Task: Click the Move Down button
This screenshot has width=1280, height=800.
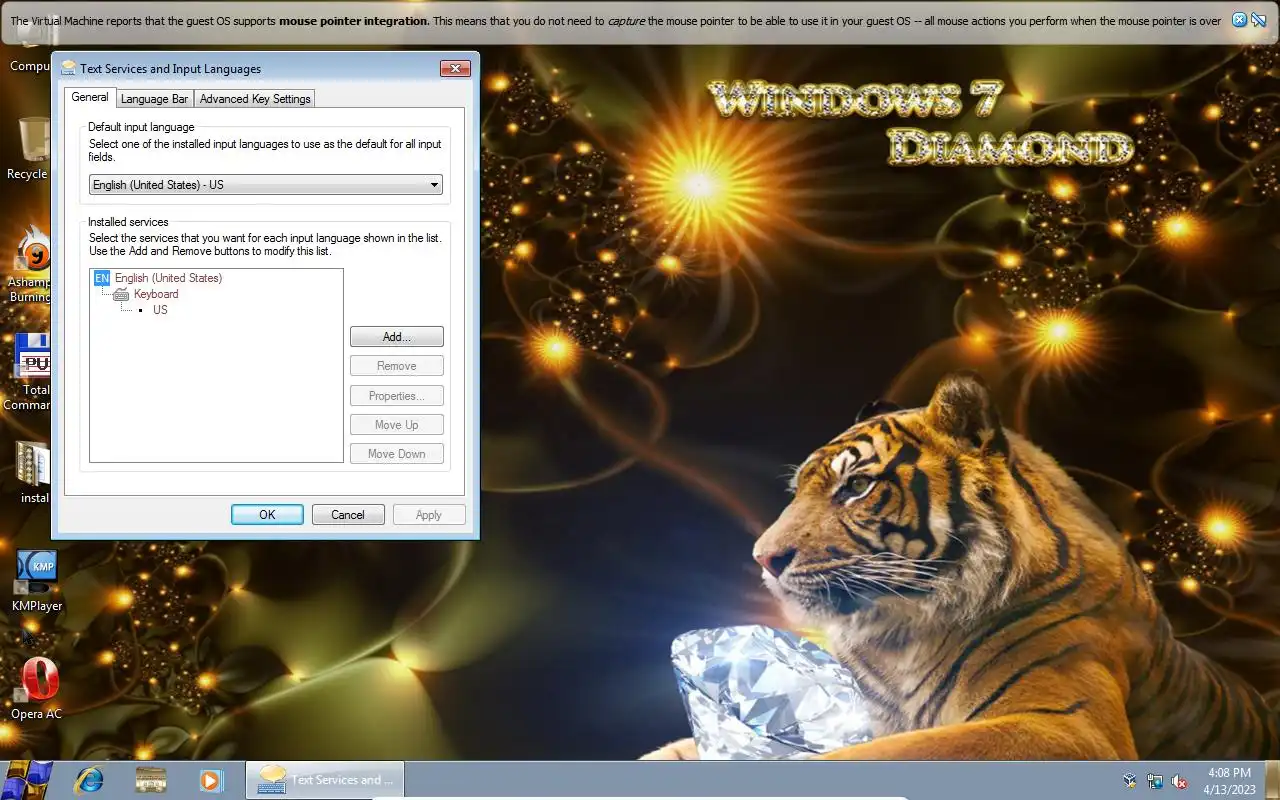Action: pos(397,454)
